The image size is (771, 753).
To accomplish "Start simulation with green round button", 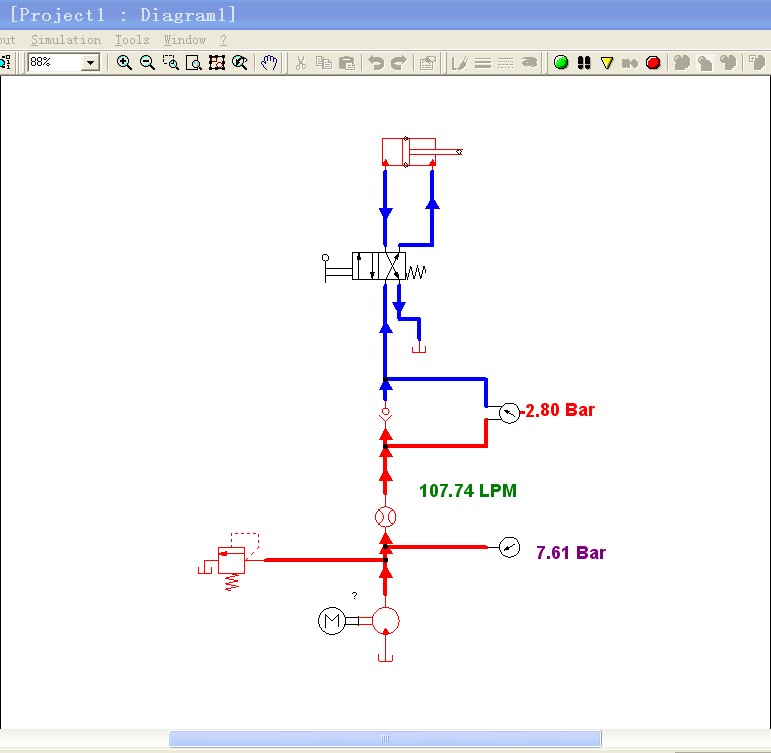I will click(561, 62).
